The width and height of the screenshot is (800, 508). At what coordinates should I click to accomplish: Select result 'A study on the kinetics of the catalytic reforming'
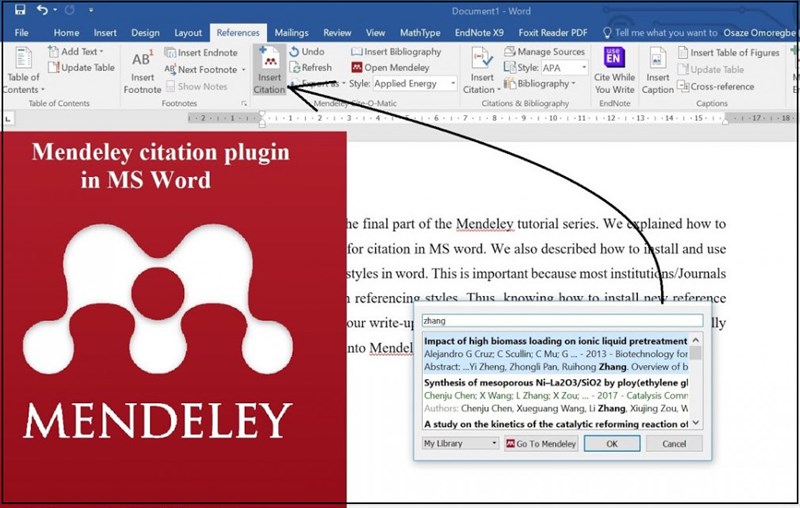[x=556, y=424]
